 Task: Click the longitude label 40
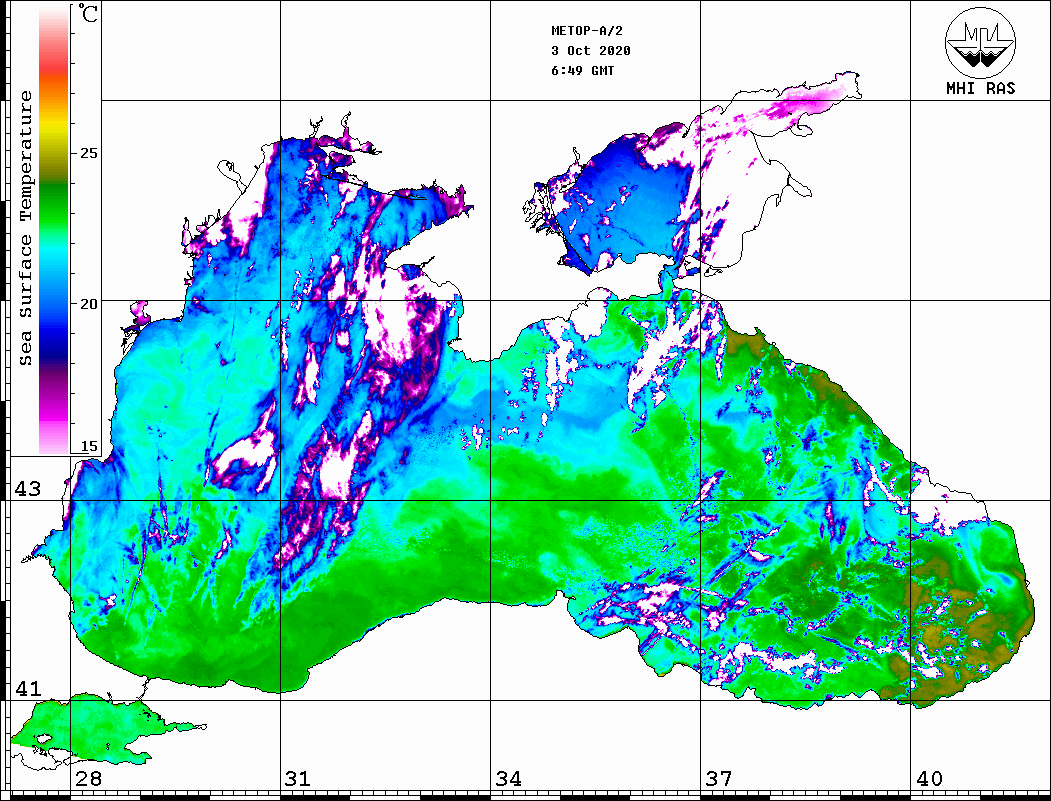[x=929, y=779]
